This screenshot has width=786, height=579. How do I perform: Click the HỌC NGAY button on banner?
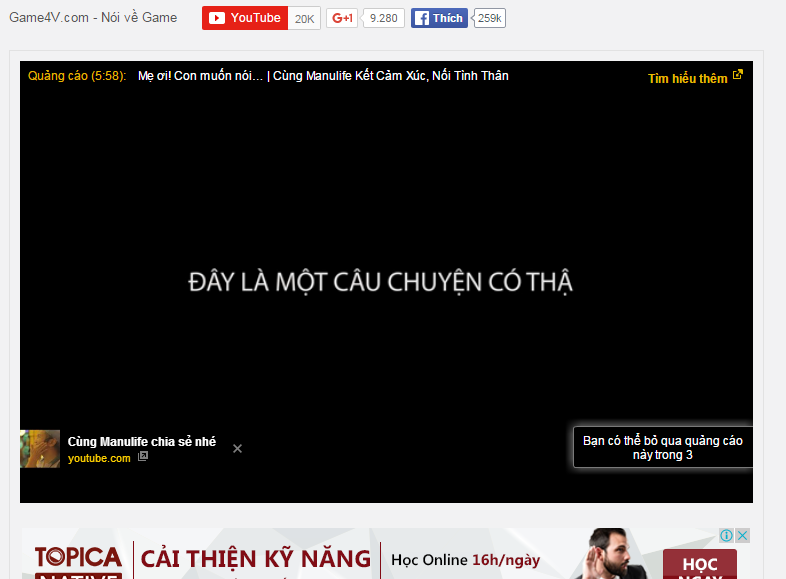click(x=700, y=564)
